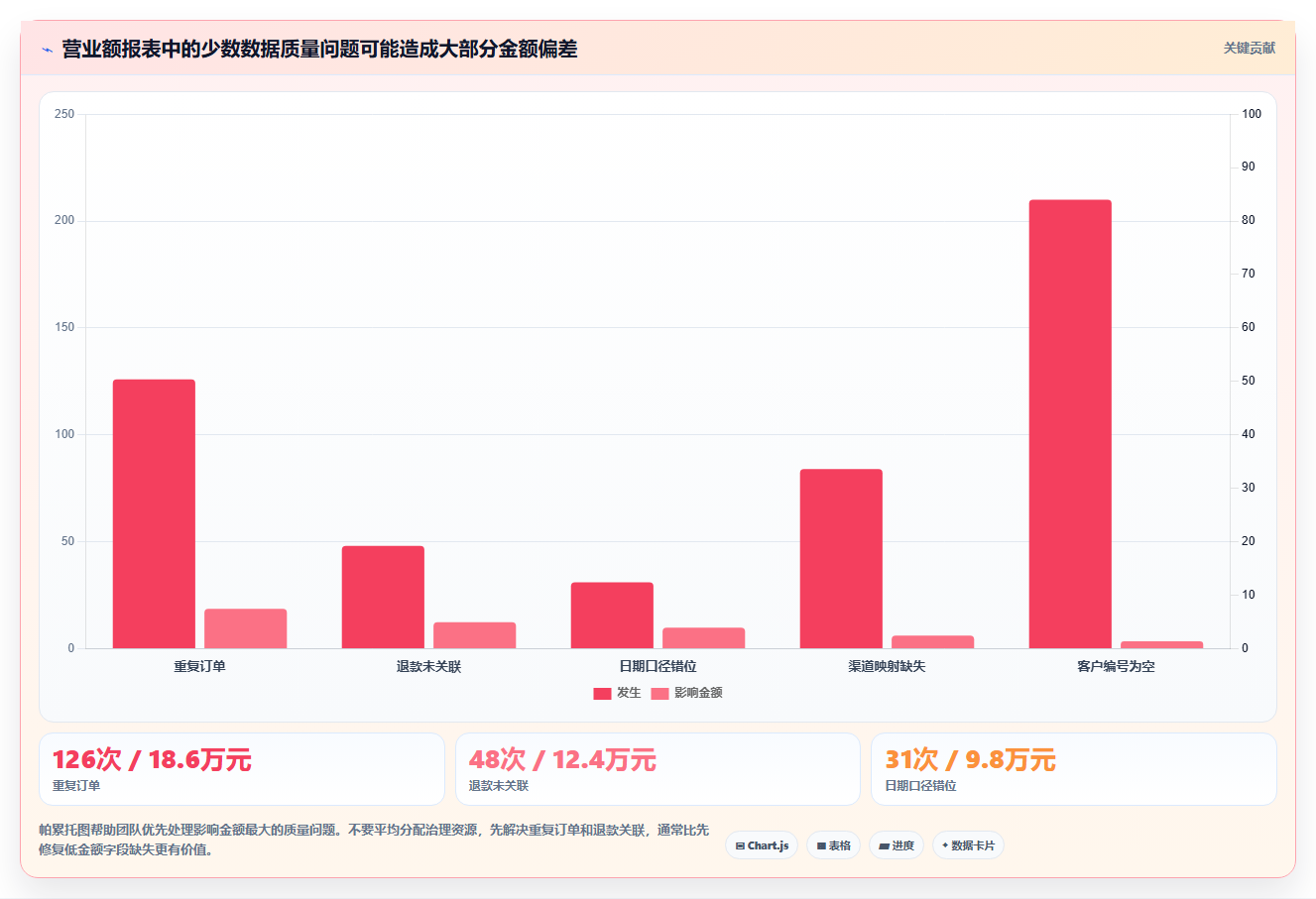The image size is (1316, 899).
Task: Click the 渠道映射缺失 occurrence bar
Action: tap(841, 559)
